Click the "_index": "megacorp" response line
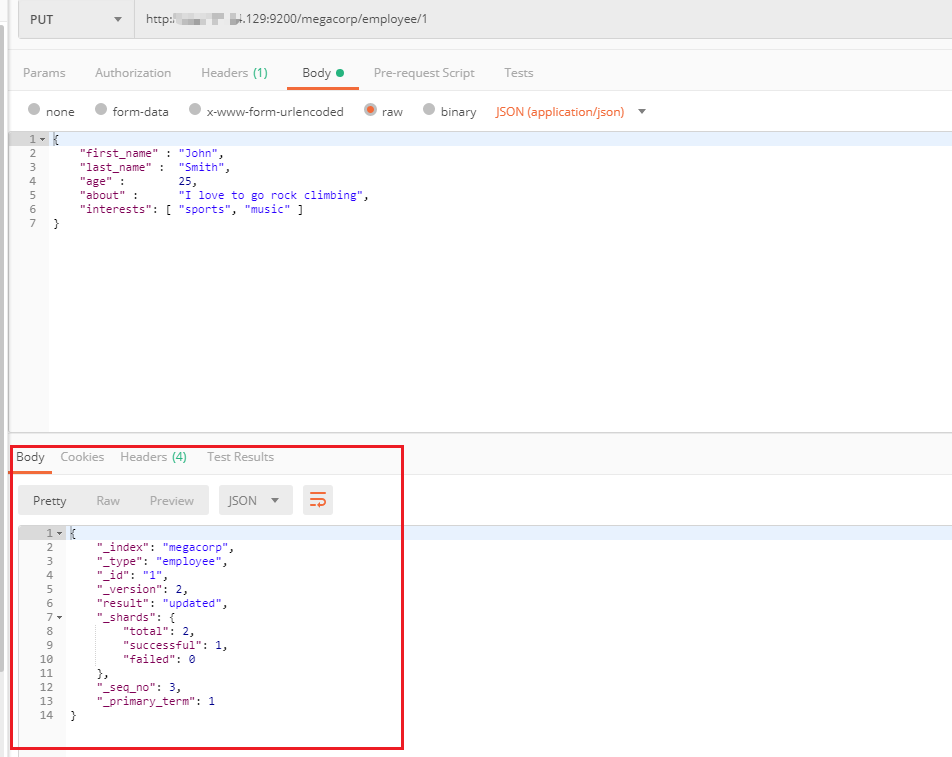This screenshot has width=952, height=757. coord(165,547)
